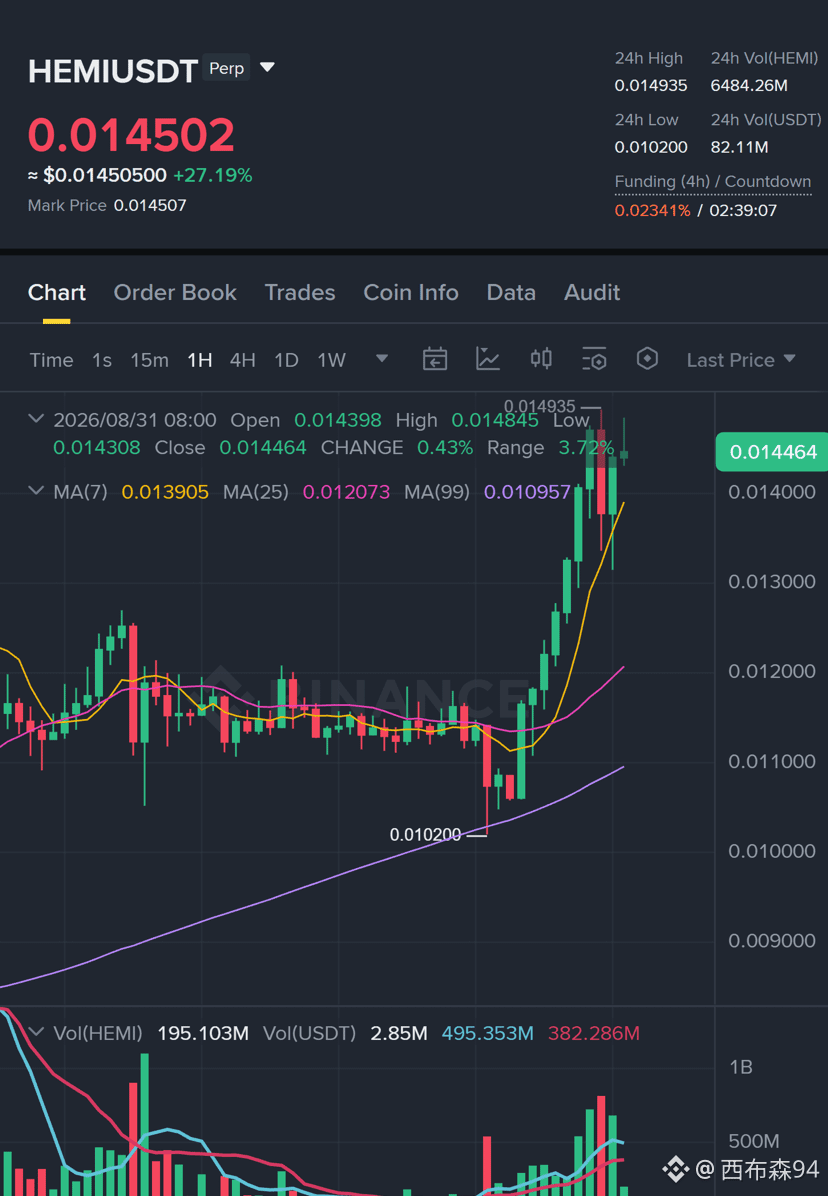Screen dimensions: 828x1196
Task: Open the Audit tab
Action: point(592,293)
